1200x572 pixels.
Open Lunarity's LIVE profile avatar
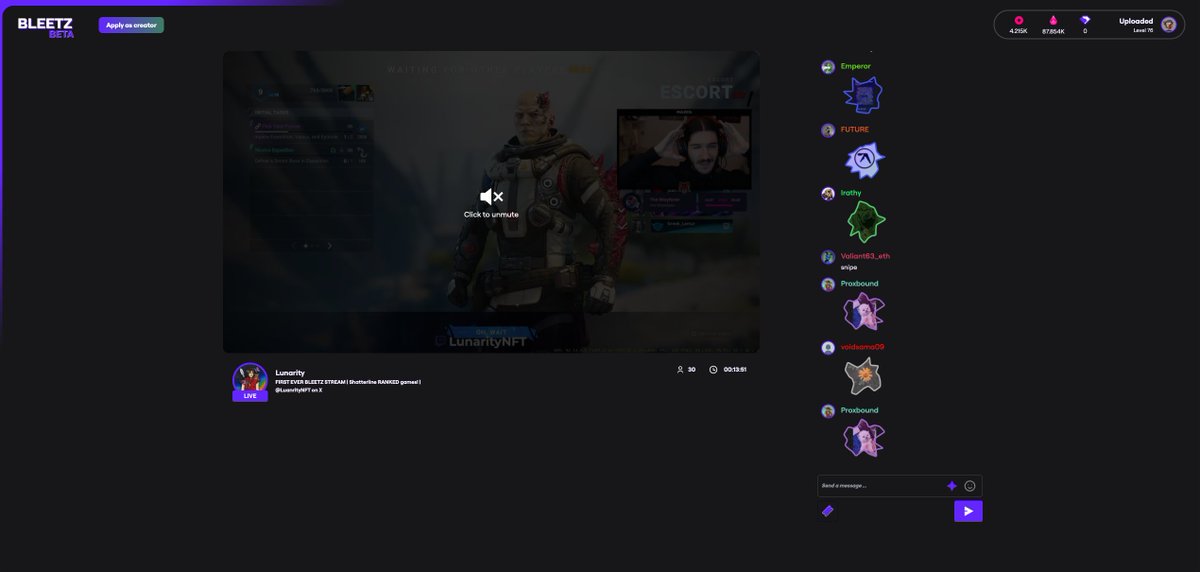250,379
